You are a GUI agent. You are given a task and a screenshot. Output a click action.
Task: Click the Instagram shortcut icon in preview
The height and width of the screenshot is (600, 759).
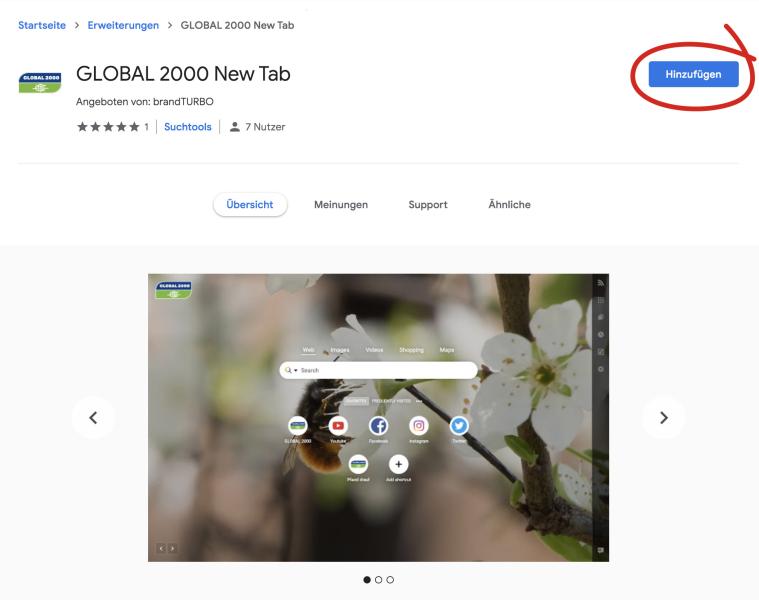pos(419,426)
